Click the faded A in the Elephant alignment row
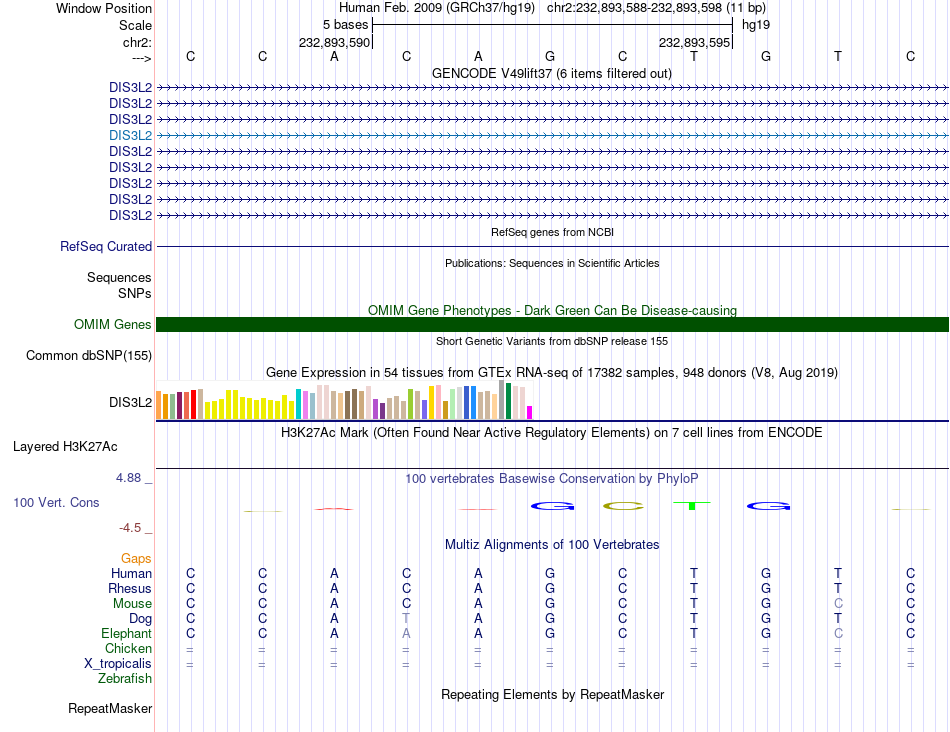This screenshot has width=950, height=732. click(x=406, y=633)
